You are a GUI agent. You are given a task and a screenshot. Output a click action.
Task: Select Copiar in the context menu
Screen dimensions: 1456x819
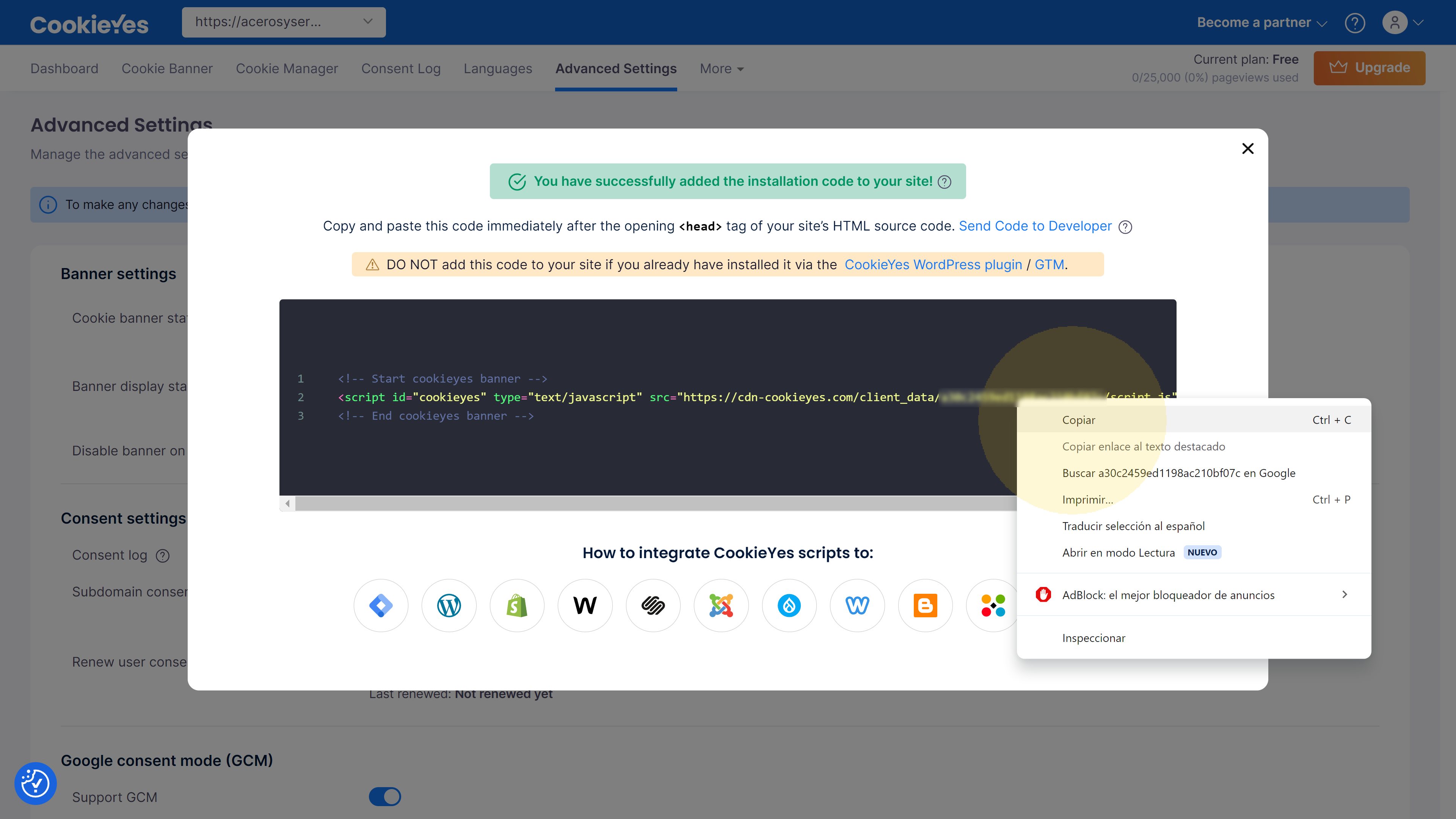pos(1194,420)
